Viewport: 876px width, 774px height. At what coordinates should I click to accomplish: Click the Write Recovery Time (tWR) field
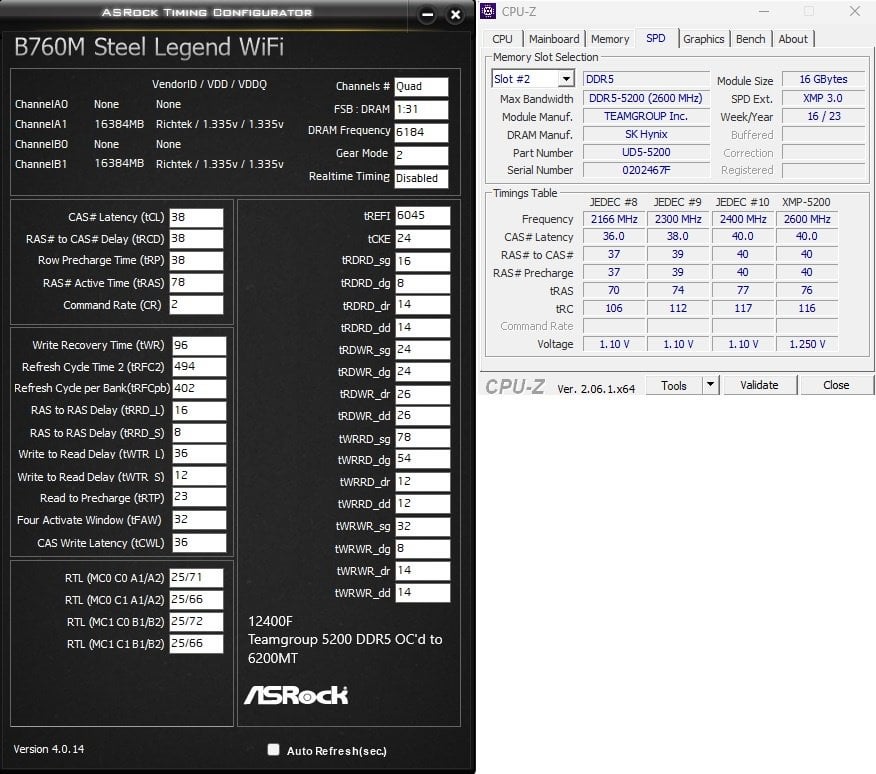coord(199,345)
